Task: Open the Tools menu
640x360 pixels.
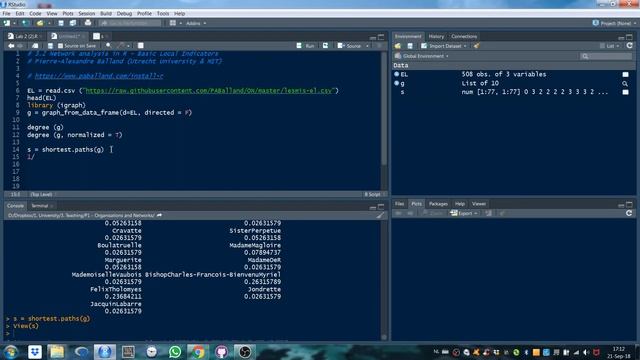Action: pos(163,13)
